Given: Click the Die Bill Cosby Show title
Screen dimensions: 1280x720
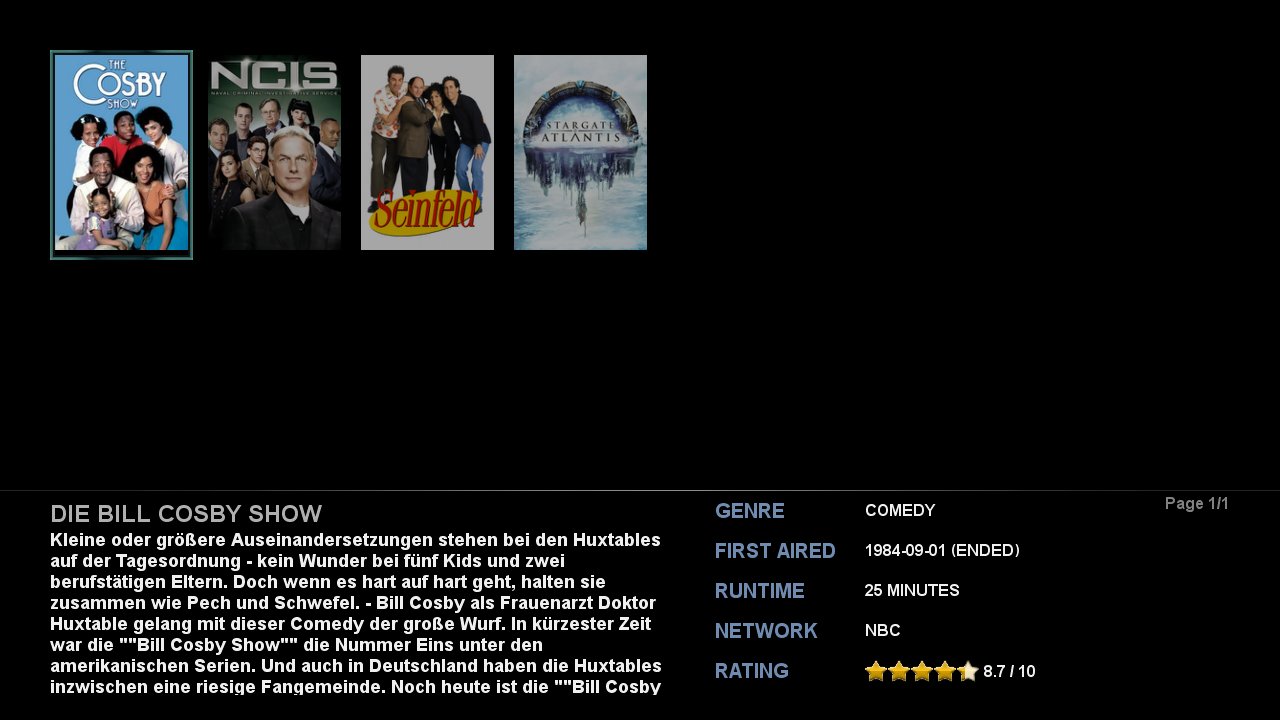Looking at the screenshot, I should (x=186, y=514).
